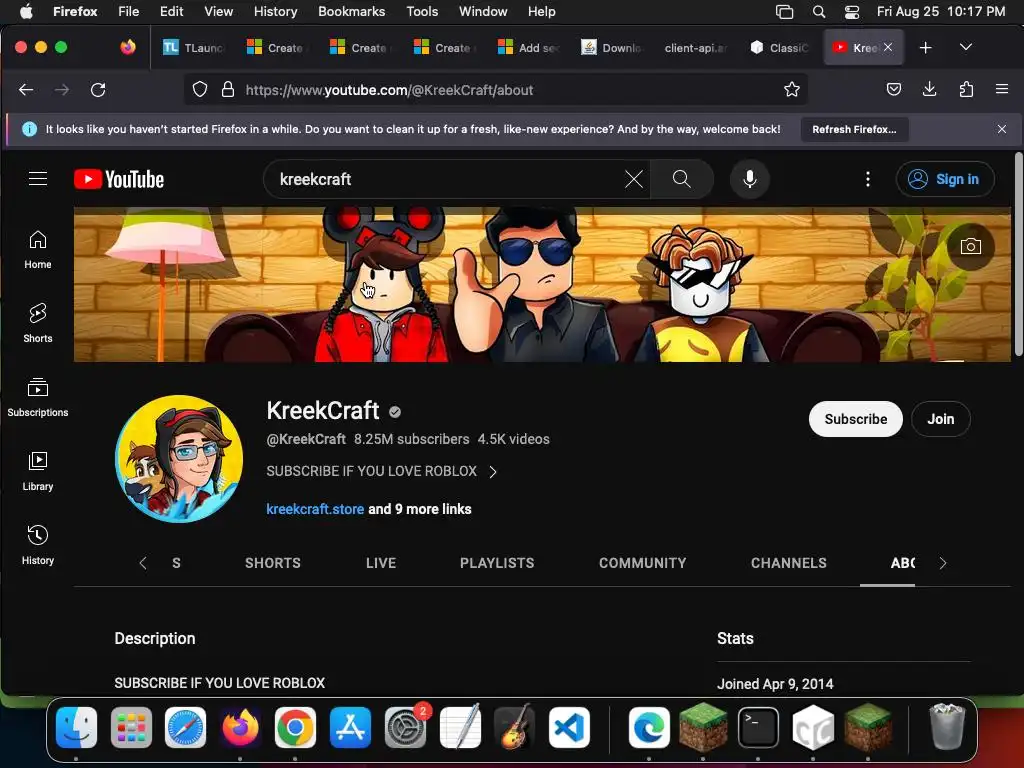Clear the kreekcraft search text
Image resolution: width=1024 pixels, height=768 pixels.
click(x=633, y=179)
